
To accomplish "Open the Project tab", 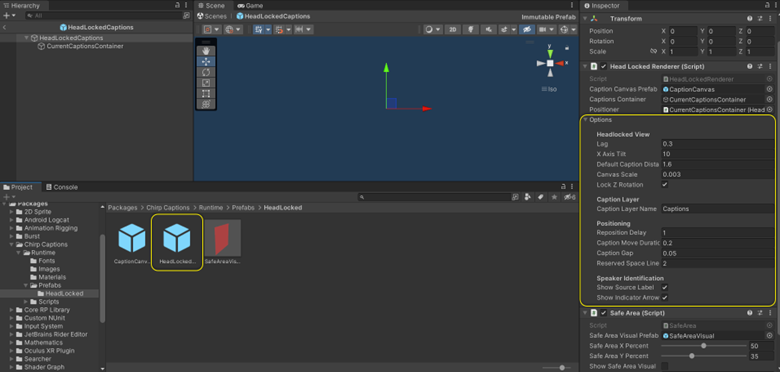I will [x=18, y=187].
